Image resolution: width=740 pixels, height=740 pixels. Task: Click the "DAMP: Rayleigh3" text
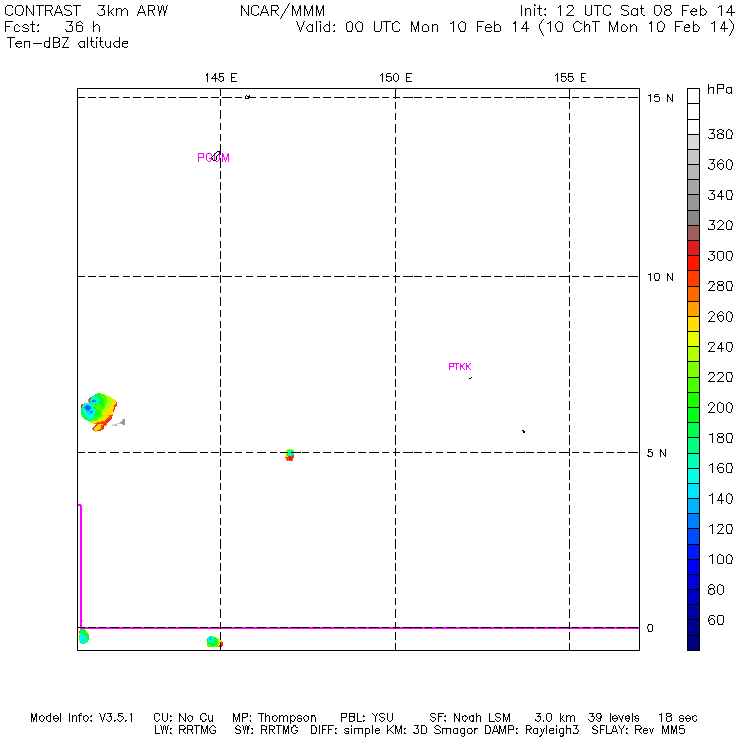(x=531, y=730)
